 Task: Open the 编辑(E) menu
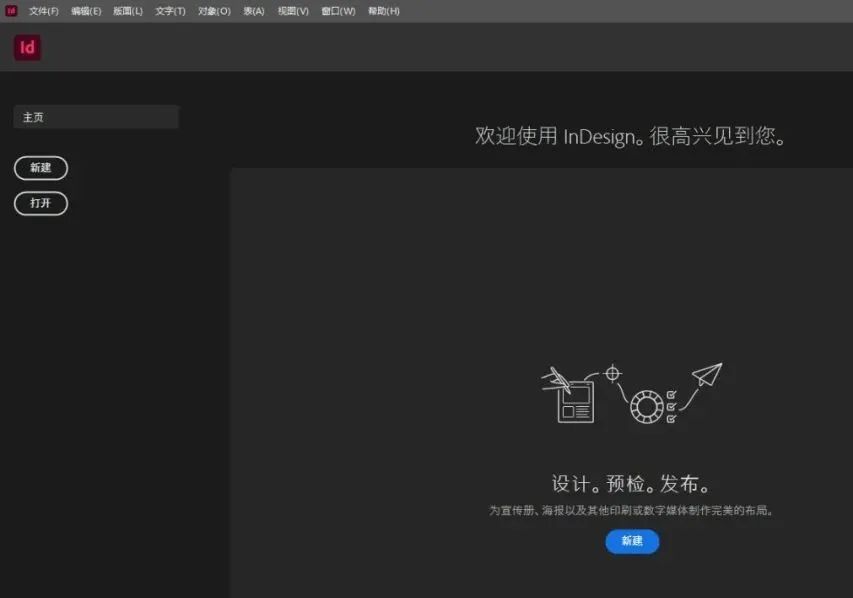coord(86,11)
